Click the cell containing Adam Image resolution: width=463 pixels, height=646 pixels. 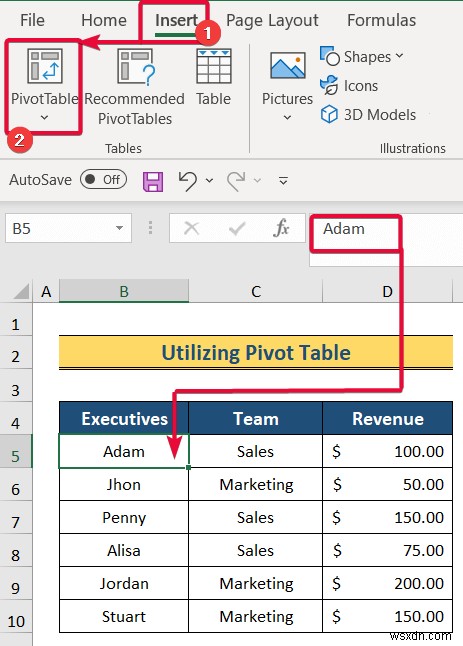pyautogui.click(x=124, y=451)
